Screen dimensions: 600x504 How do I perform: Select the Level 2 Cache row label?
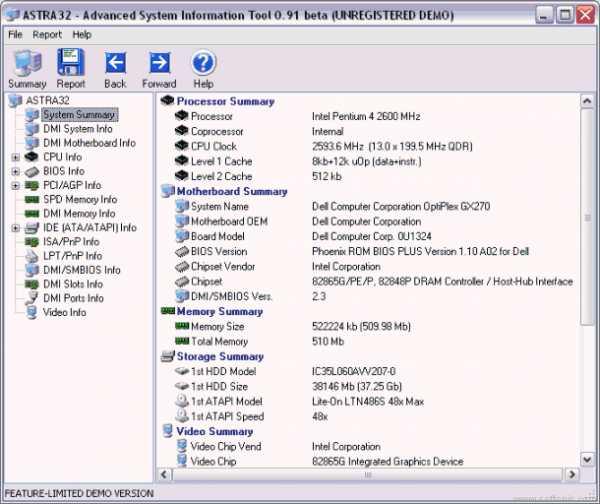(222, 176)
